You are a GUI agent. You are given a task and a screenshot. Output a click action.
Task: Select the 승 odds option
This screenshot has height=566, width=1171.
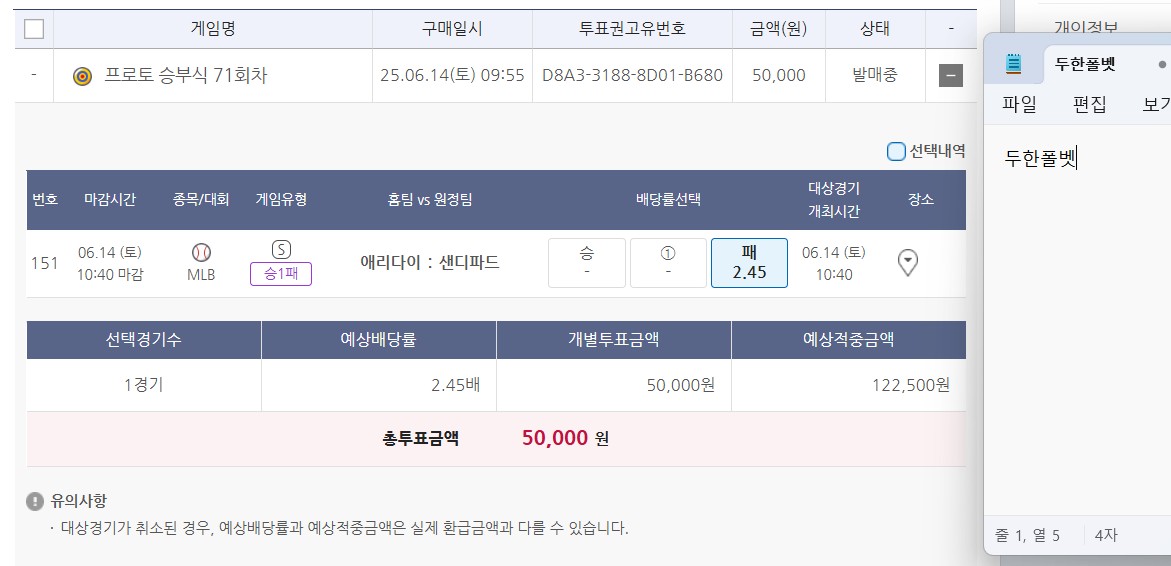(587, 262)
